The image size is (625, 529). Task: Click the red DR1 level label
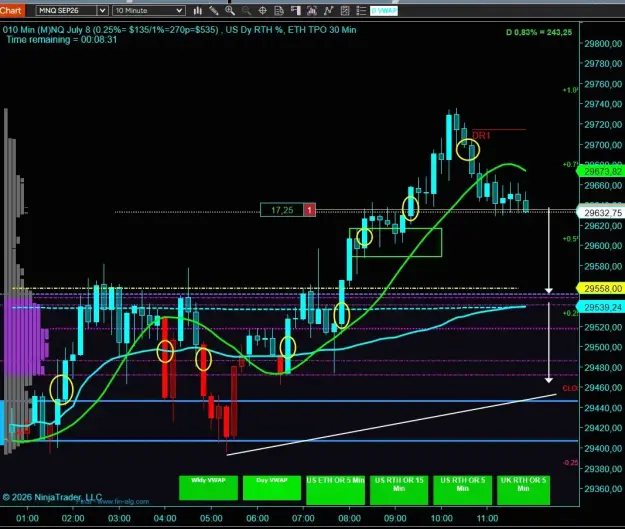point(481,136)
